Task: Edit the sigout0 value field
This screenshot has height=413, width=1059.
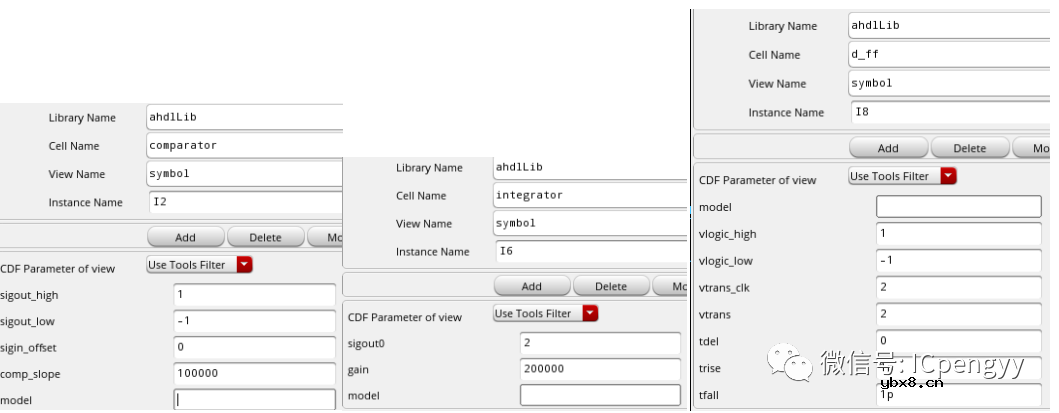Action: point(600,342)
